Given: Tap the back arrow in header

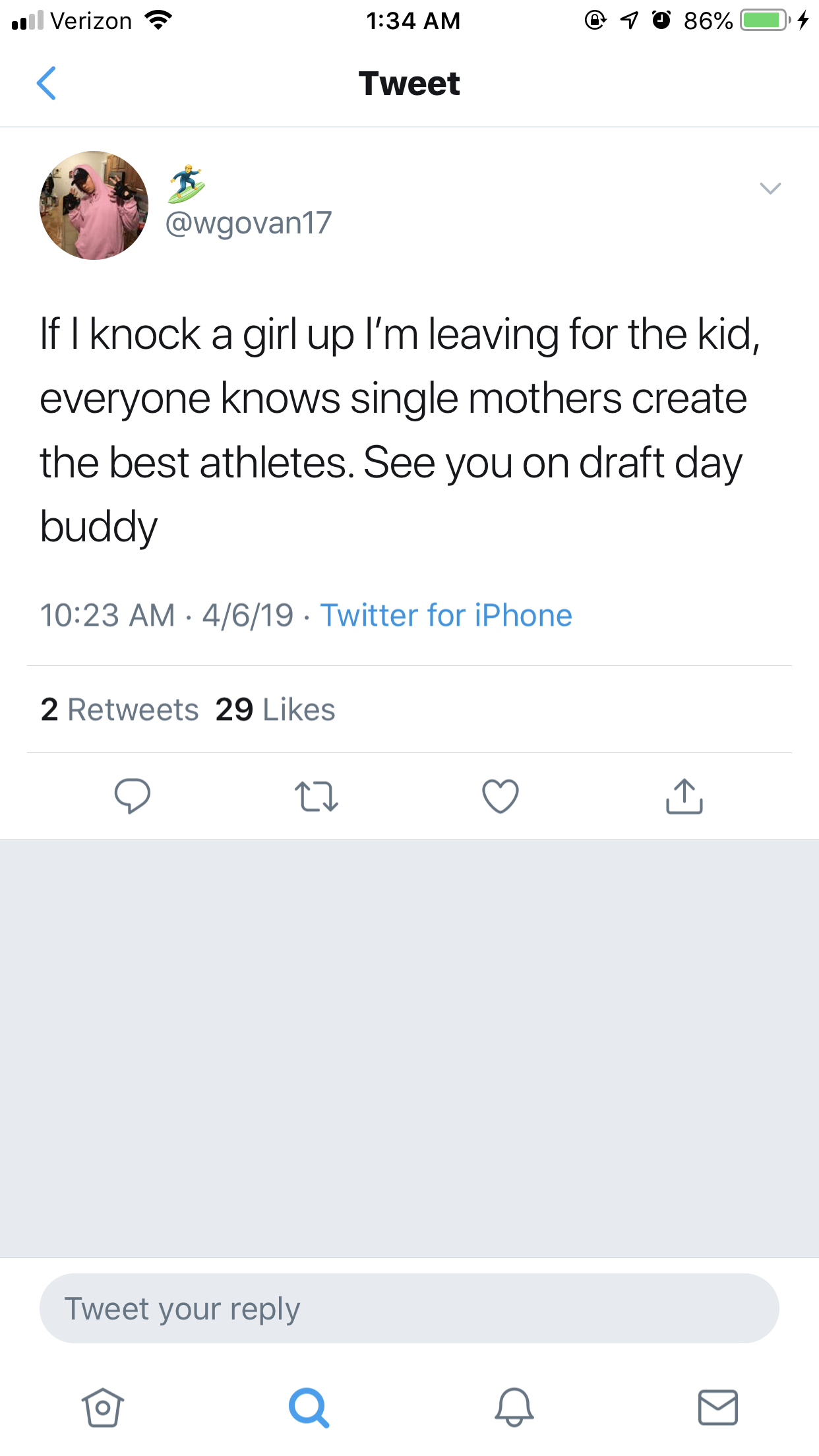Looking at the screenshot, I should pos(46,84).
